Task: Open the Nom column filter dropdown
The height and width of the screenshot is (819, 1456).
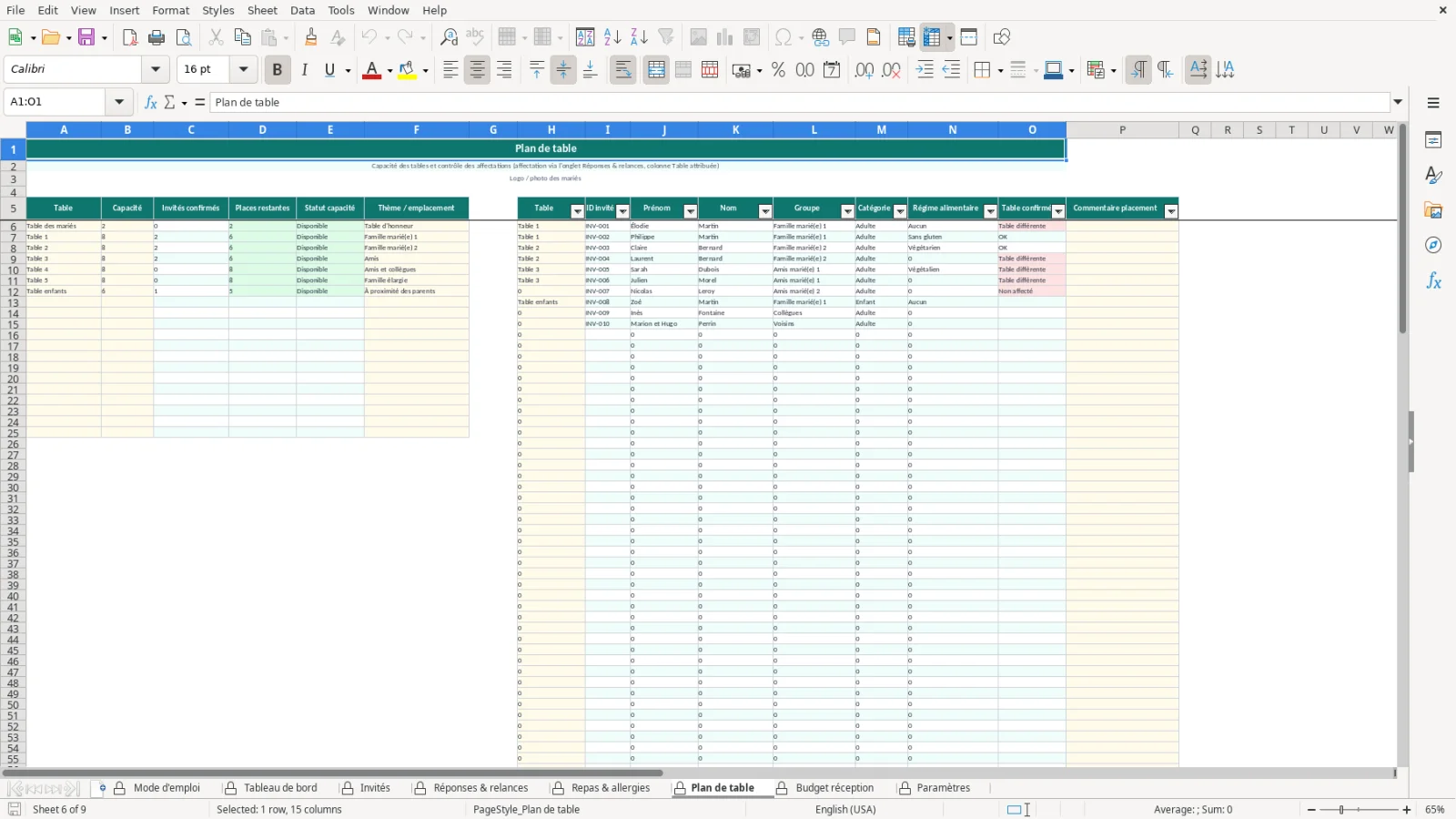Action: coord(765,211)
